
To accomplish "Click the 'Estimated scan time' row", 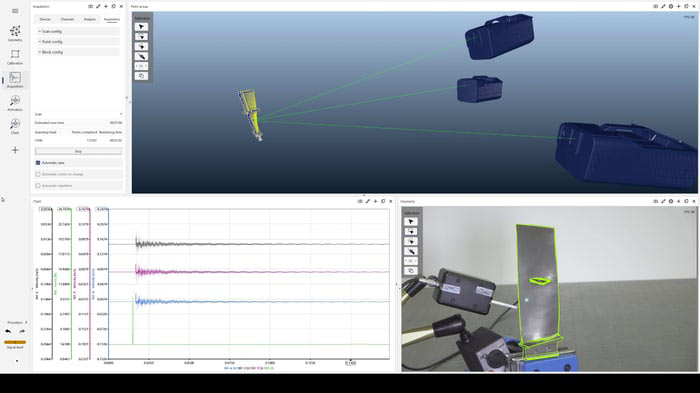I will tap(78, 123).
